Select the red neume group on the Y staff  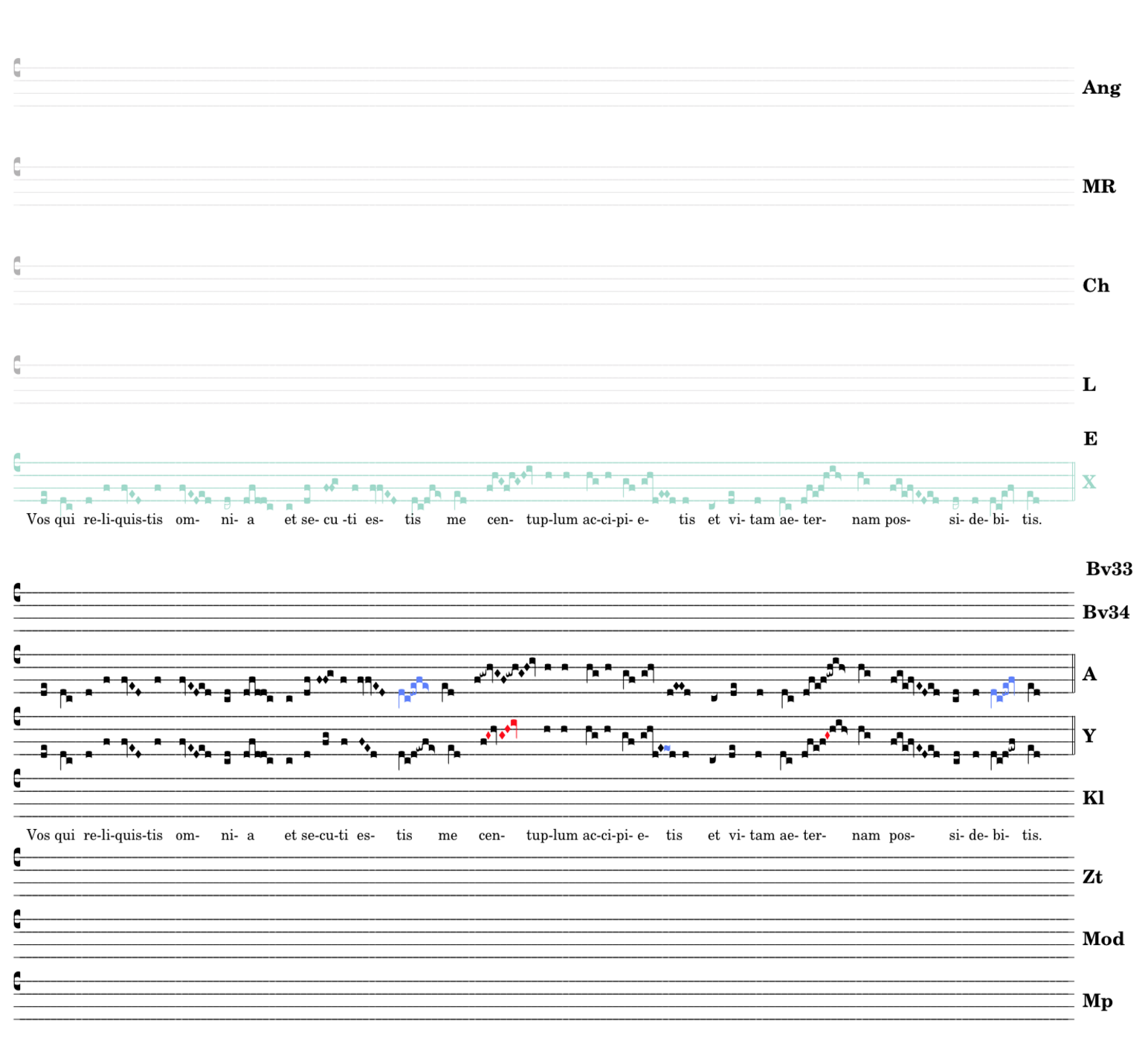point(502,729)
